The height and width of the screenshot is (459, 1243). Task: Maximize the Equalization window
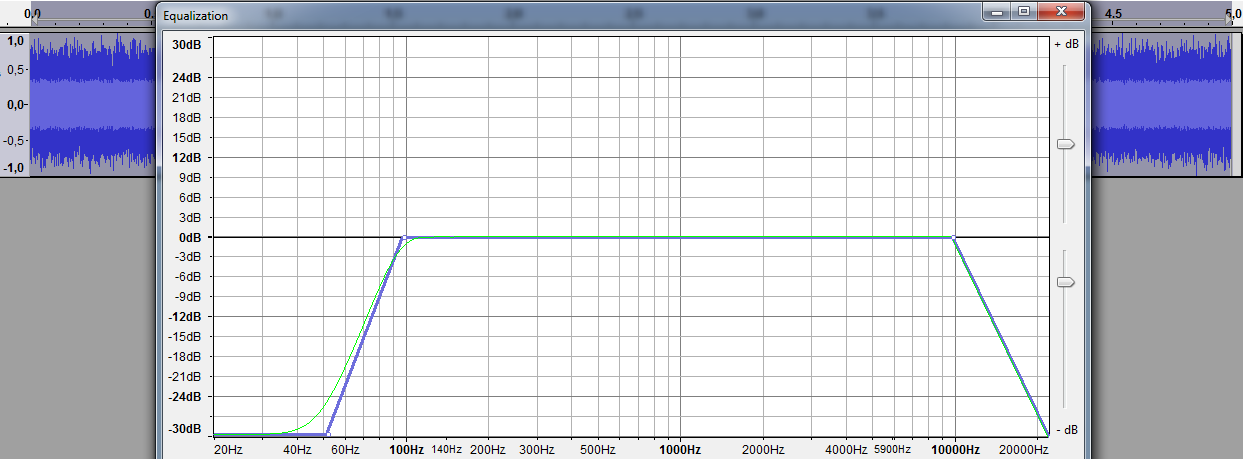[1023, 12]
